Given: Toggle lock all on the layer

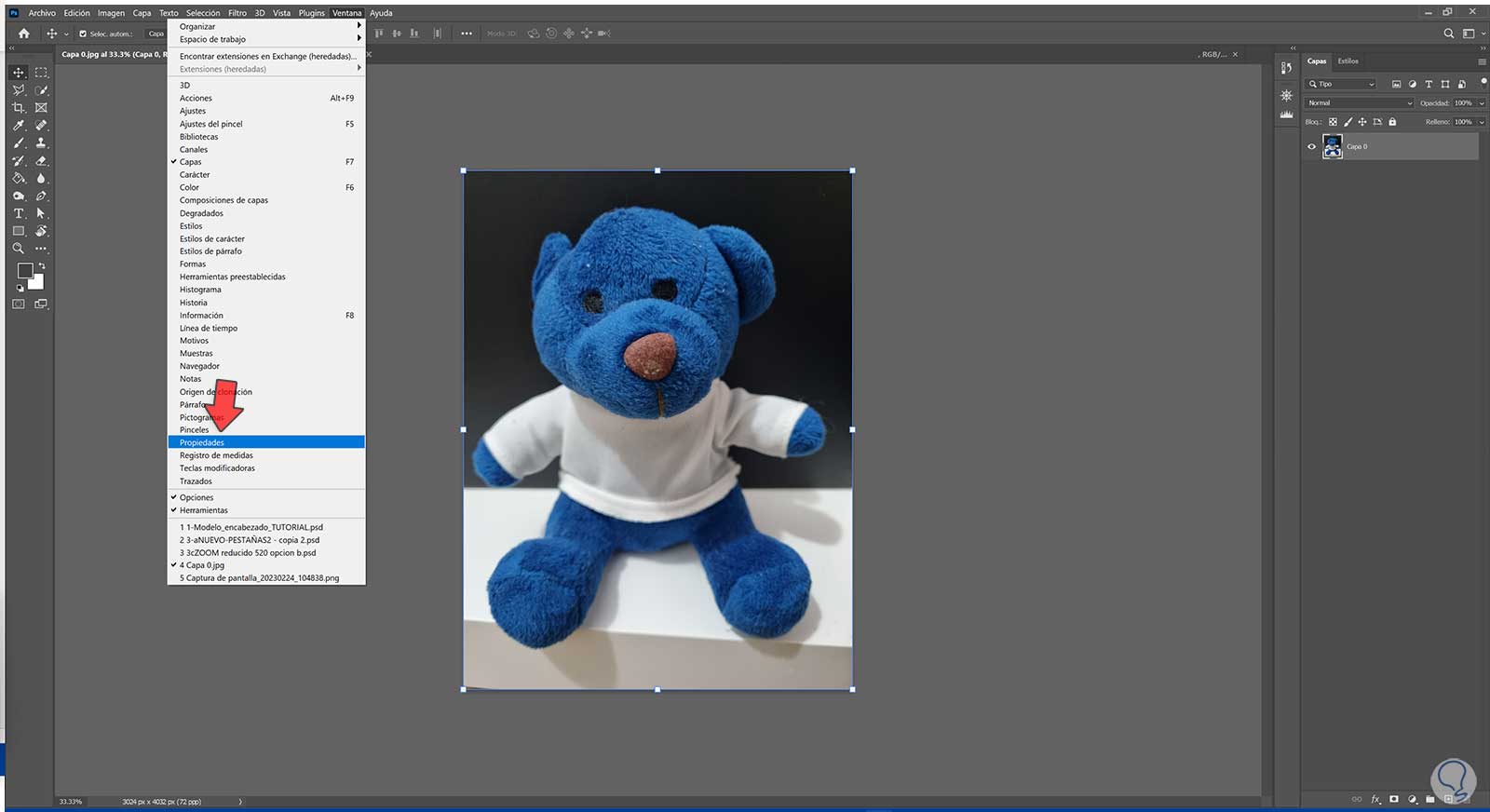Looking at the screenshot, I should click(x=1392, y=122).
